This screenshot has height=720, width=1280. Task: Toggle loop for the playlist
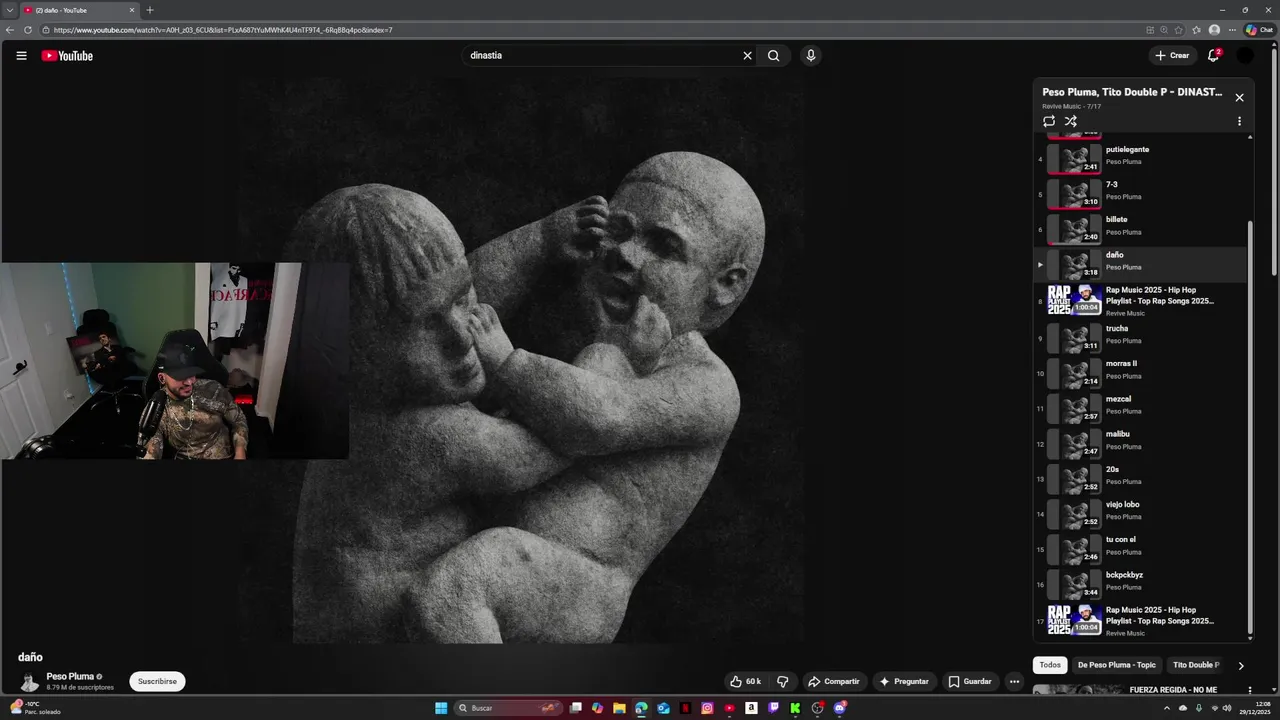(x=1049, y=121)
